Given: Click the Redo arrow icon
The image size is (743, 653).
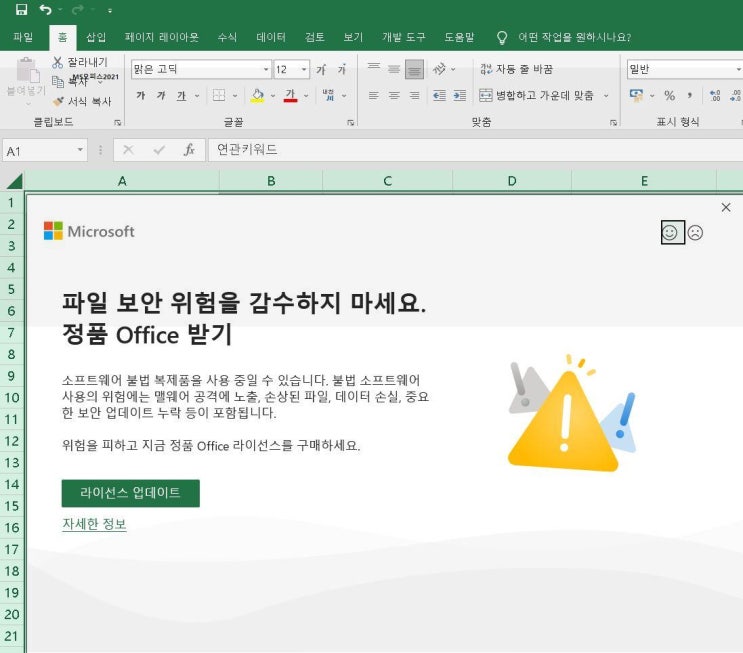Looking at the screenshot, I should [78, 9].
